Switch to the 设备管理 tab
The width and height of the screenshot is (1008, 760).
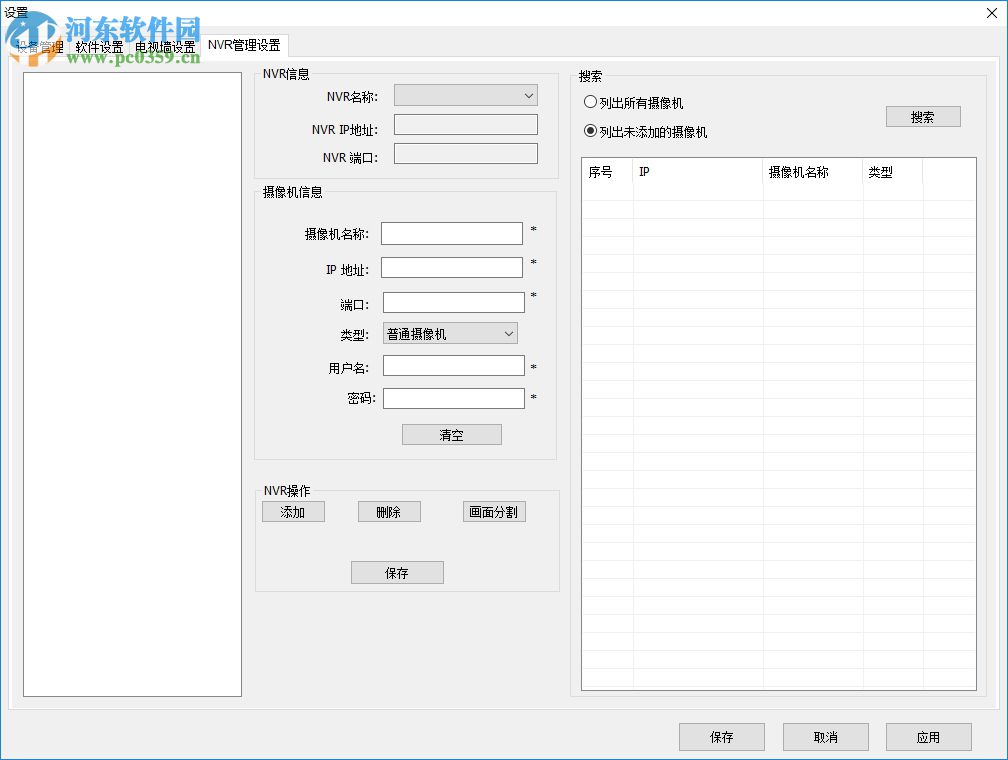[x=40, y=45]
